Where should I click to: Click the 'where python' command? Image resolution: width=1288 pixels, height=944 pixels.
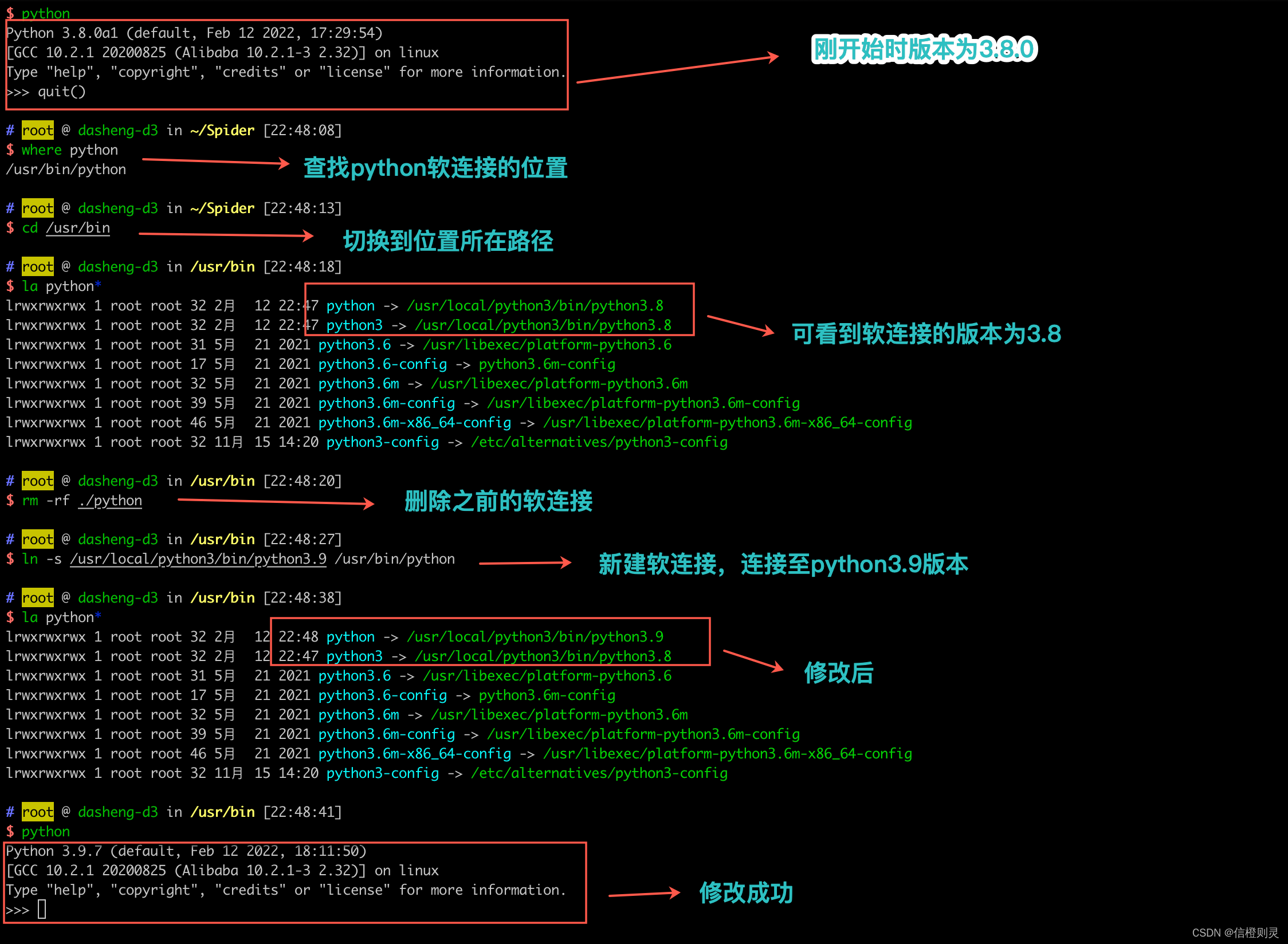click(x=70, y=150)
